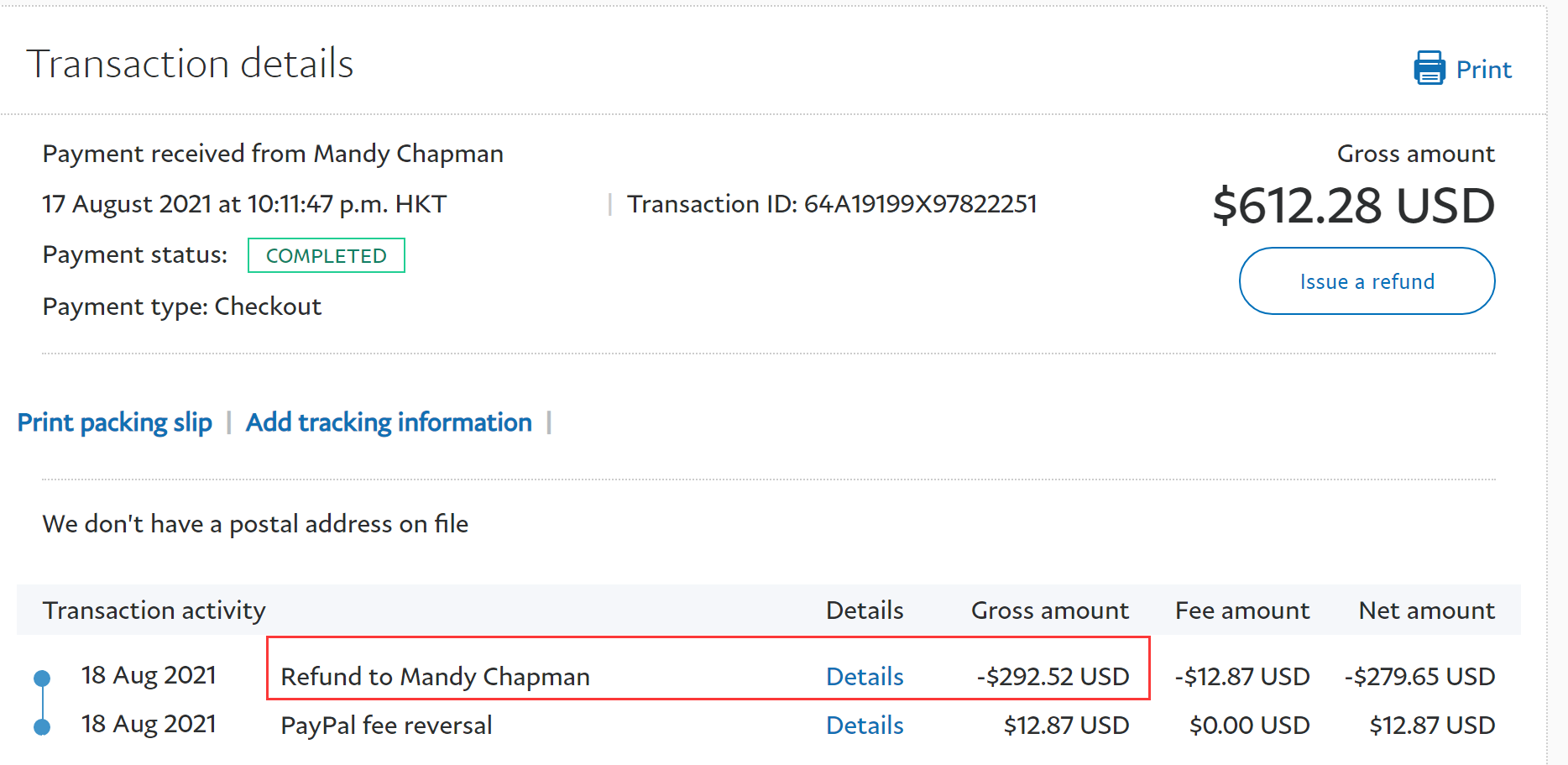Open Details for Refund to Mandy Chapman
The height and width of the screenshot is (765, 1568).
point(865,677)
